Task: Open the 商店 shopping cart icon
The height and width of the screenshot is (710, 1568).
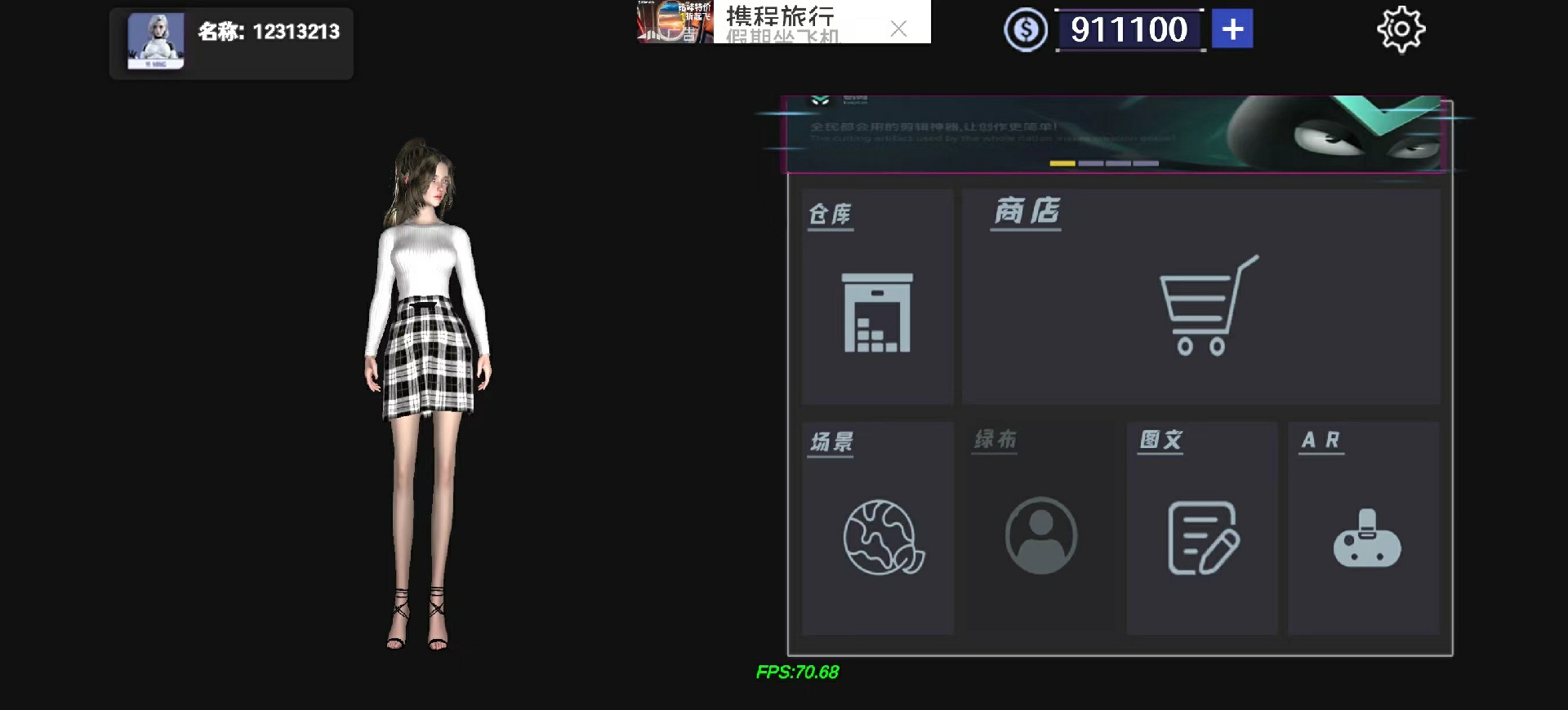Action: tap(1209, 305)
